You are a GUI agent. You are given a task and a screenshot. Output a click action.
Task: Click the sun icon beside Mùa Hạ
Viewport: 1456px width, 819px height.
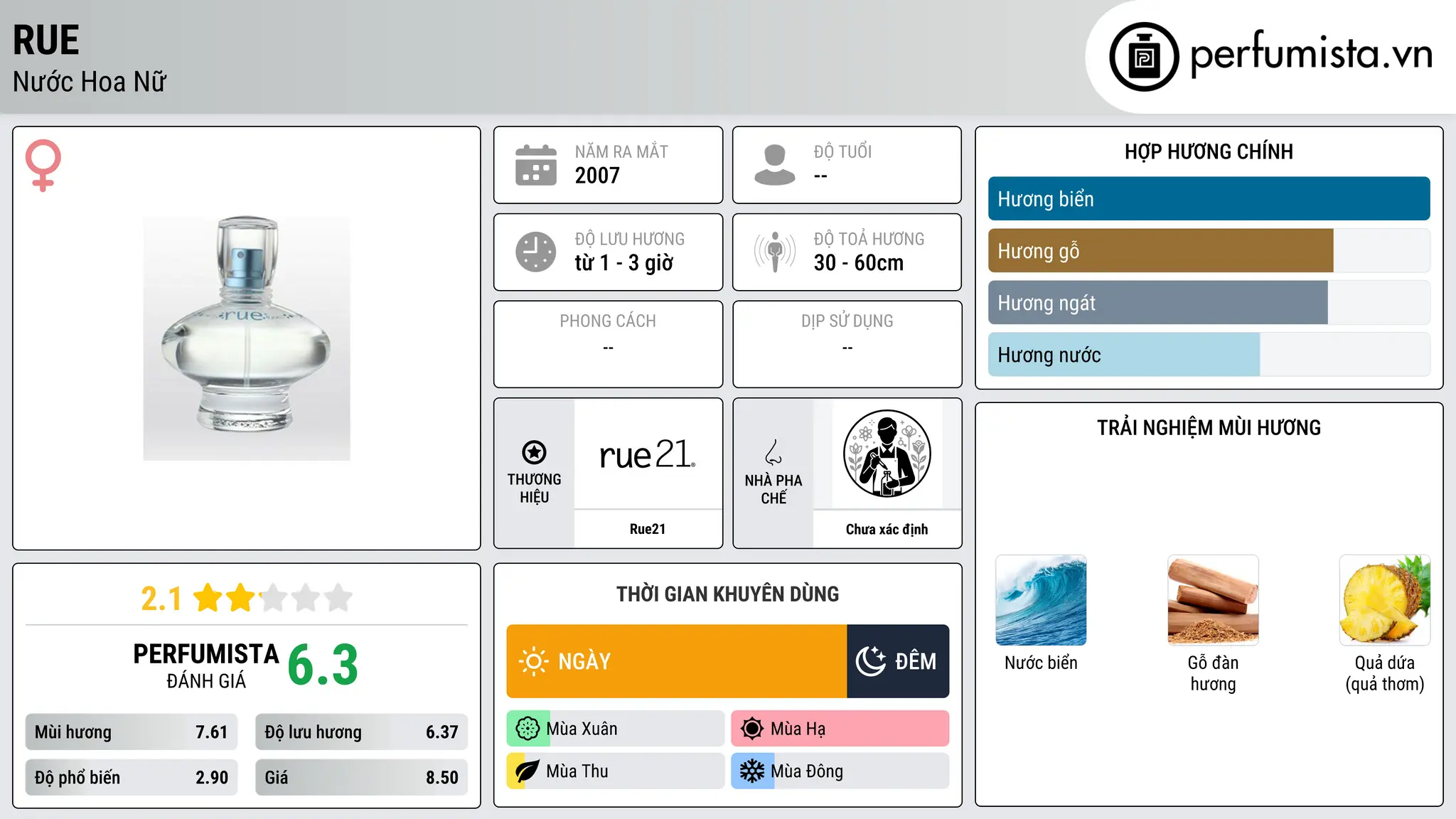tap(752, 729)
